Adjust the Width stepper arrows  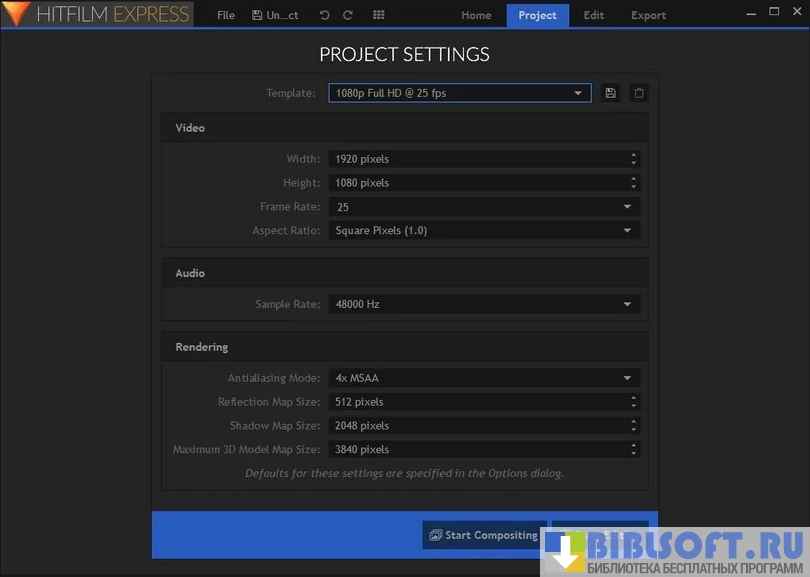(633, 158)
